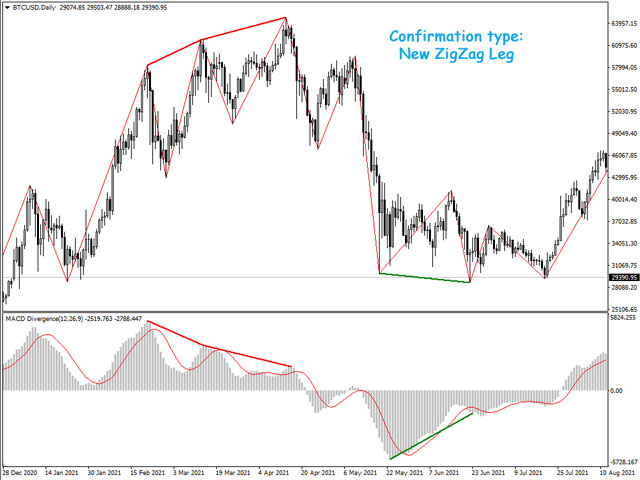Viewport: 640px width, 480px height.
Task: Select the 7 Jun 2021 date label
Action: click(x=444, y=473)
